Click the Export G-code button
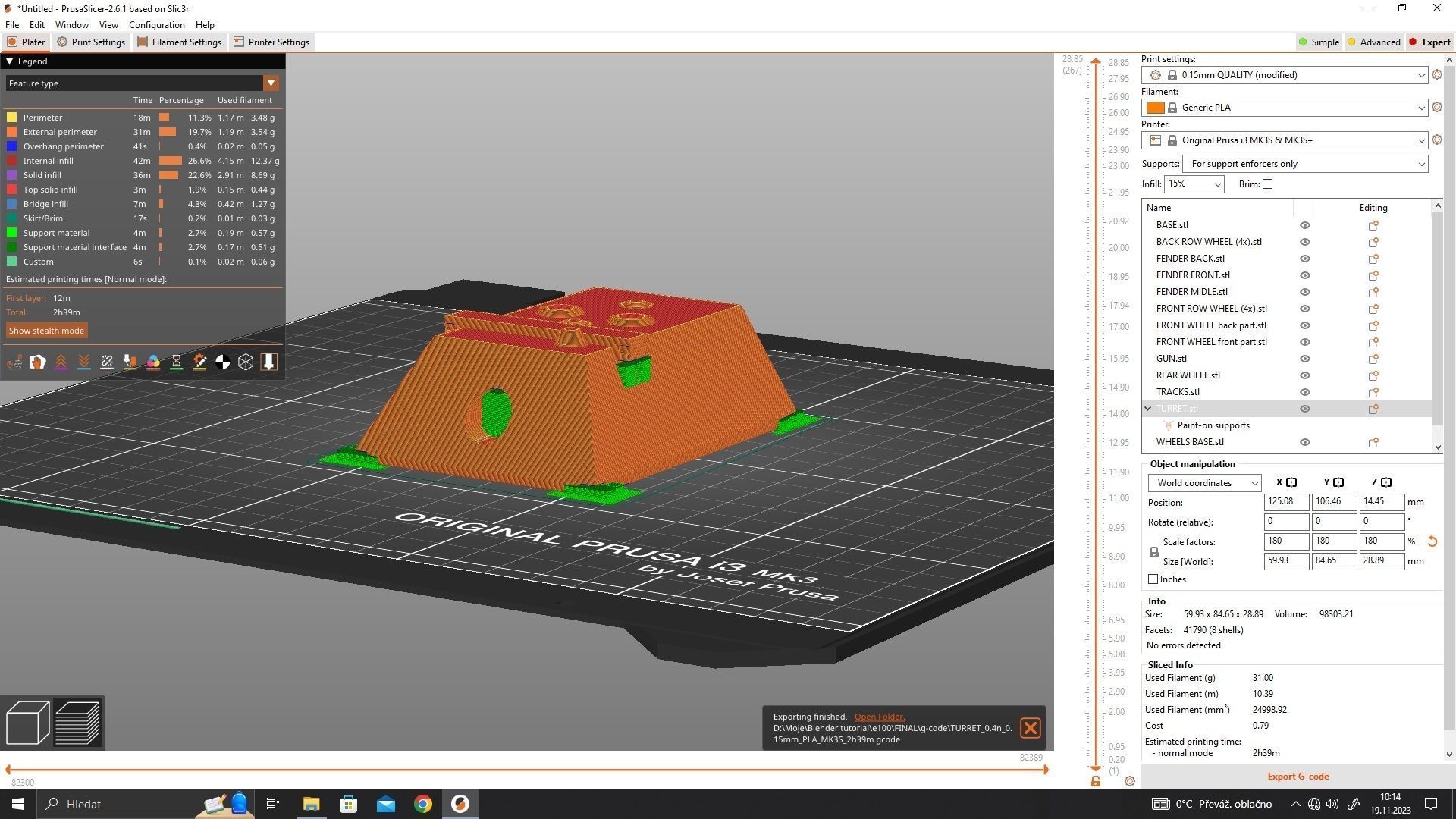 [x=1298, y=776]
